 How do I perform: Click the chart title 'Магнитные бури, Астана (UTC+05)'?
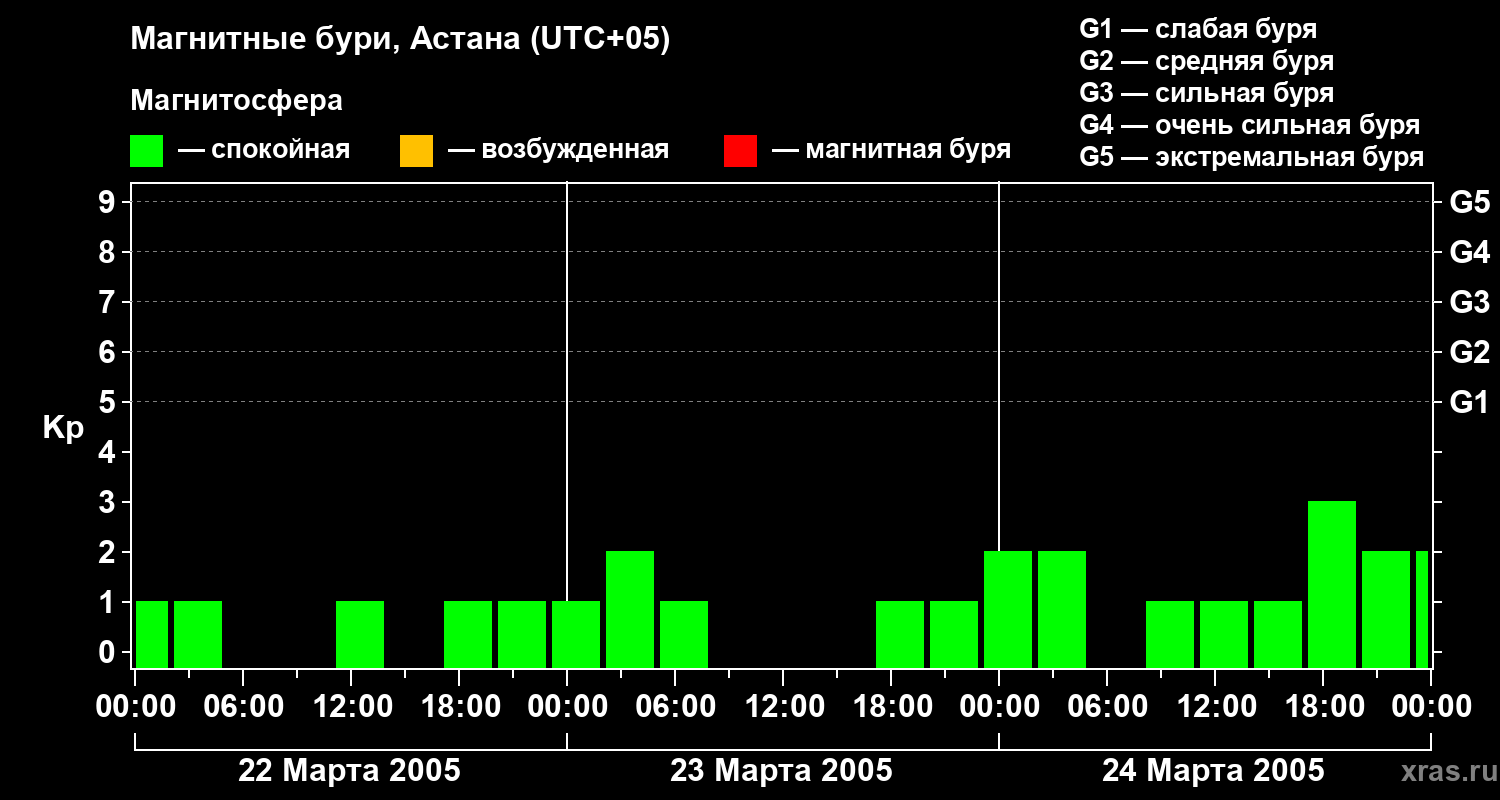point(400,40)
